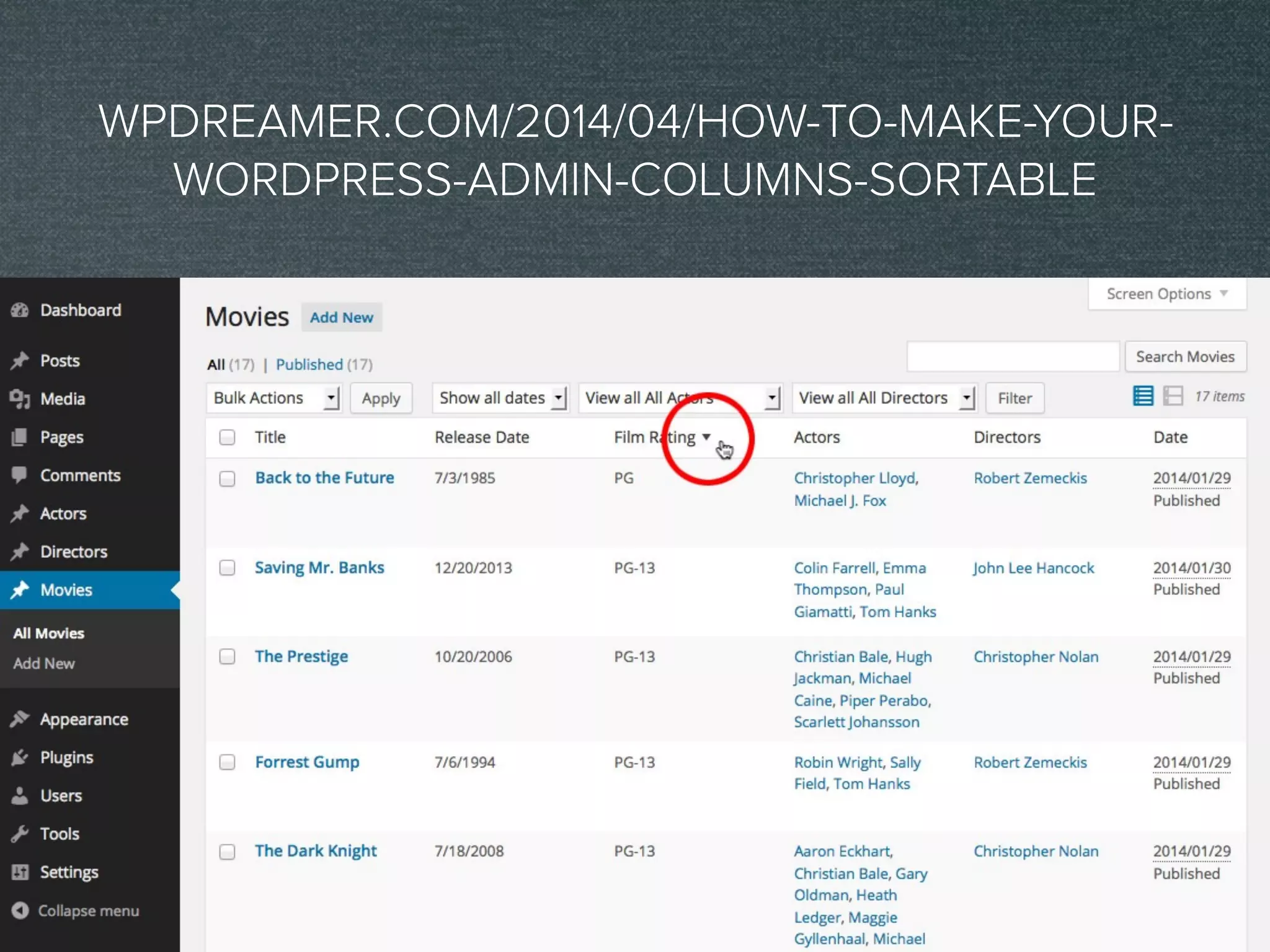Click Christopher Nolan in The Prestige row

click(x=1036, y=656)
